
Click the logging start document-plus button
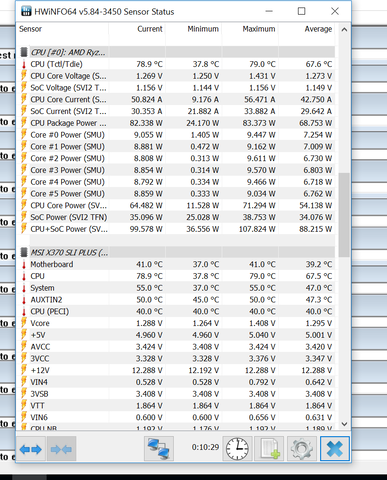pyautogui.click(x=269, y=449)
